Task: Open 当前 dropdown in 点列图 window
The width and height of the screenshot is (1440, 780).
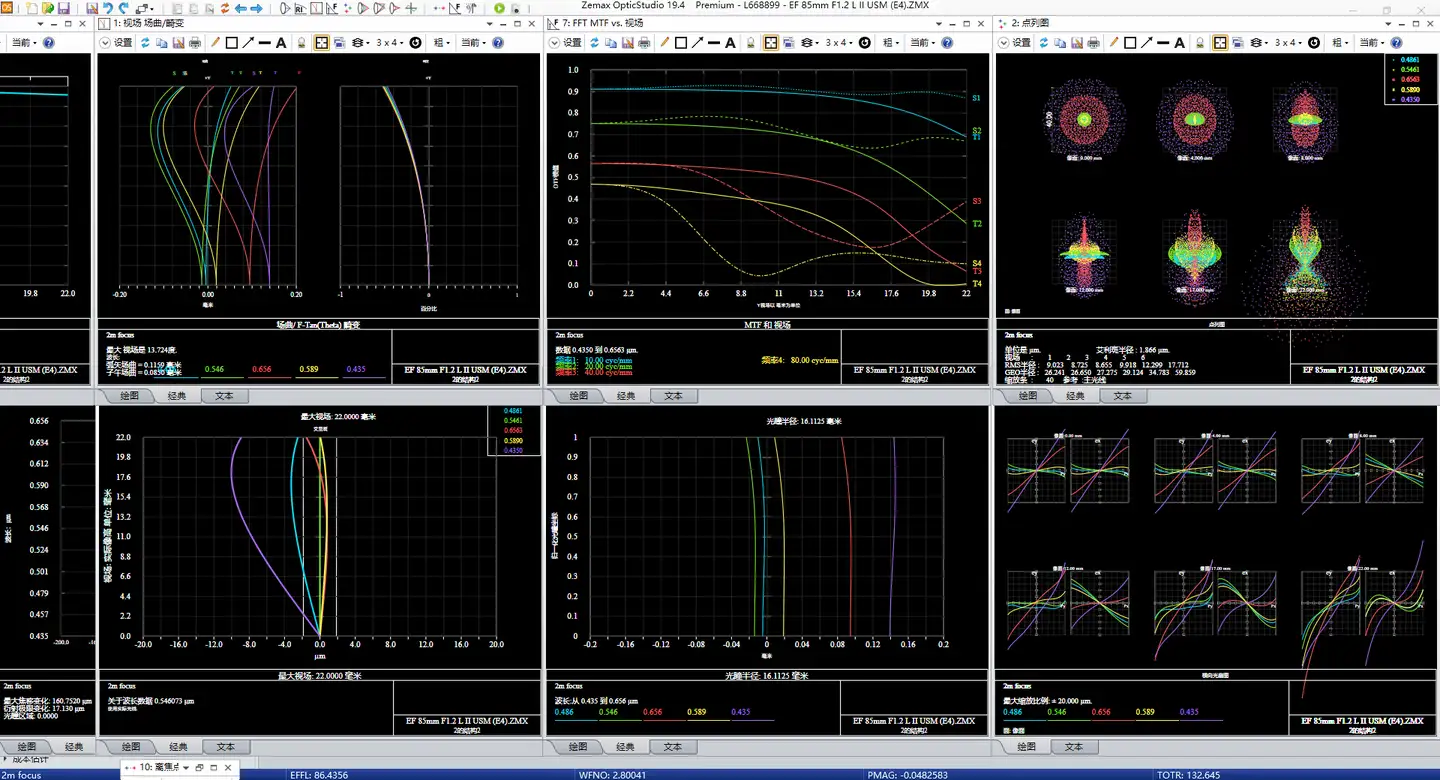Action: click(1370, 43)
